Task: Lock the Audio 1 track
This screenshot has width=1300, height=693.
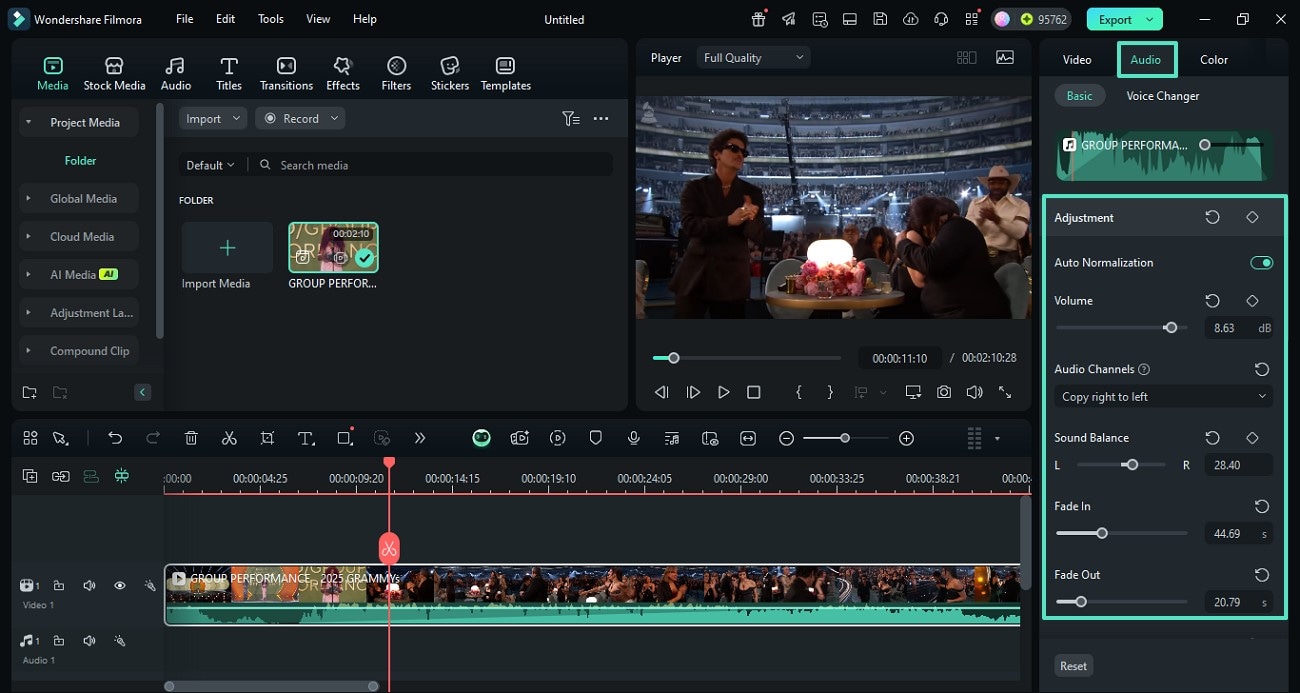Action: (x=59, y=641)
